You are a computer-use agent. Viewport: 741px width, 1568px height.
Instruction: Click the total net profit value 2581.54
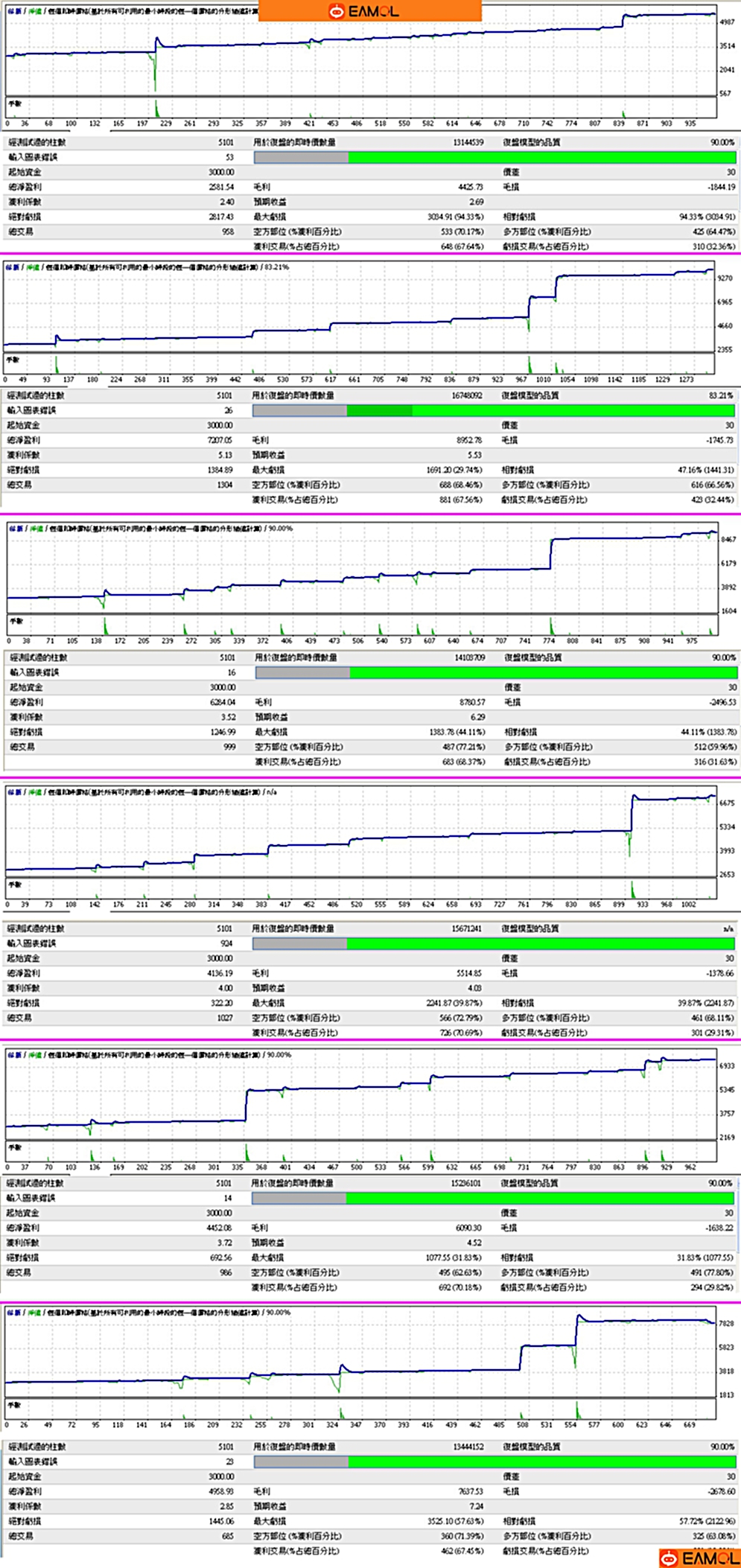point(221,187)
